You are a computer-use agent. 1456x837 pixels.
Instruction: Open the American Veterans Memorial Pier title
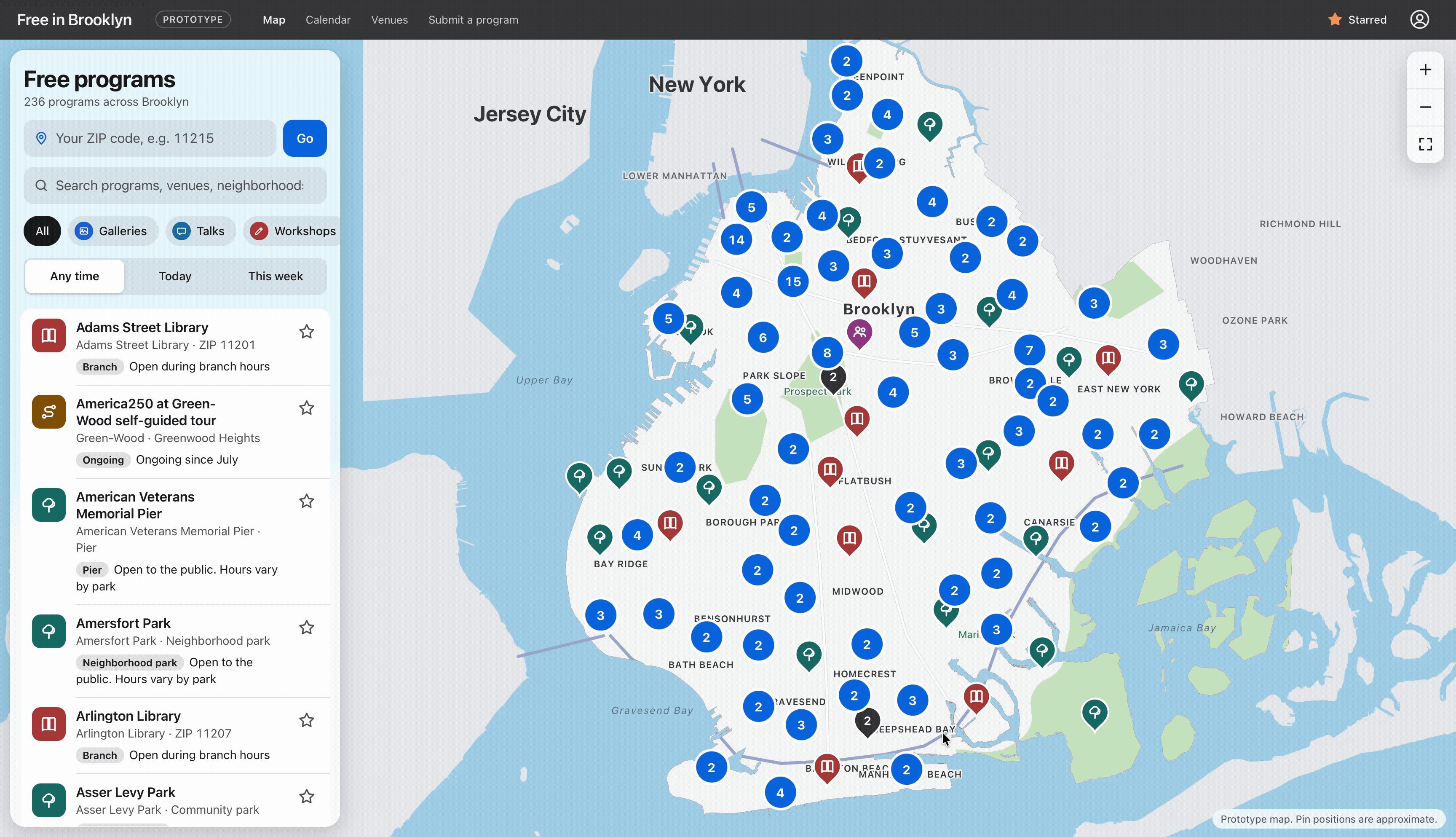135,505
